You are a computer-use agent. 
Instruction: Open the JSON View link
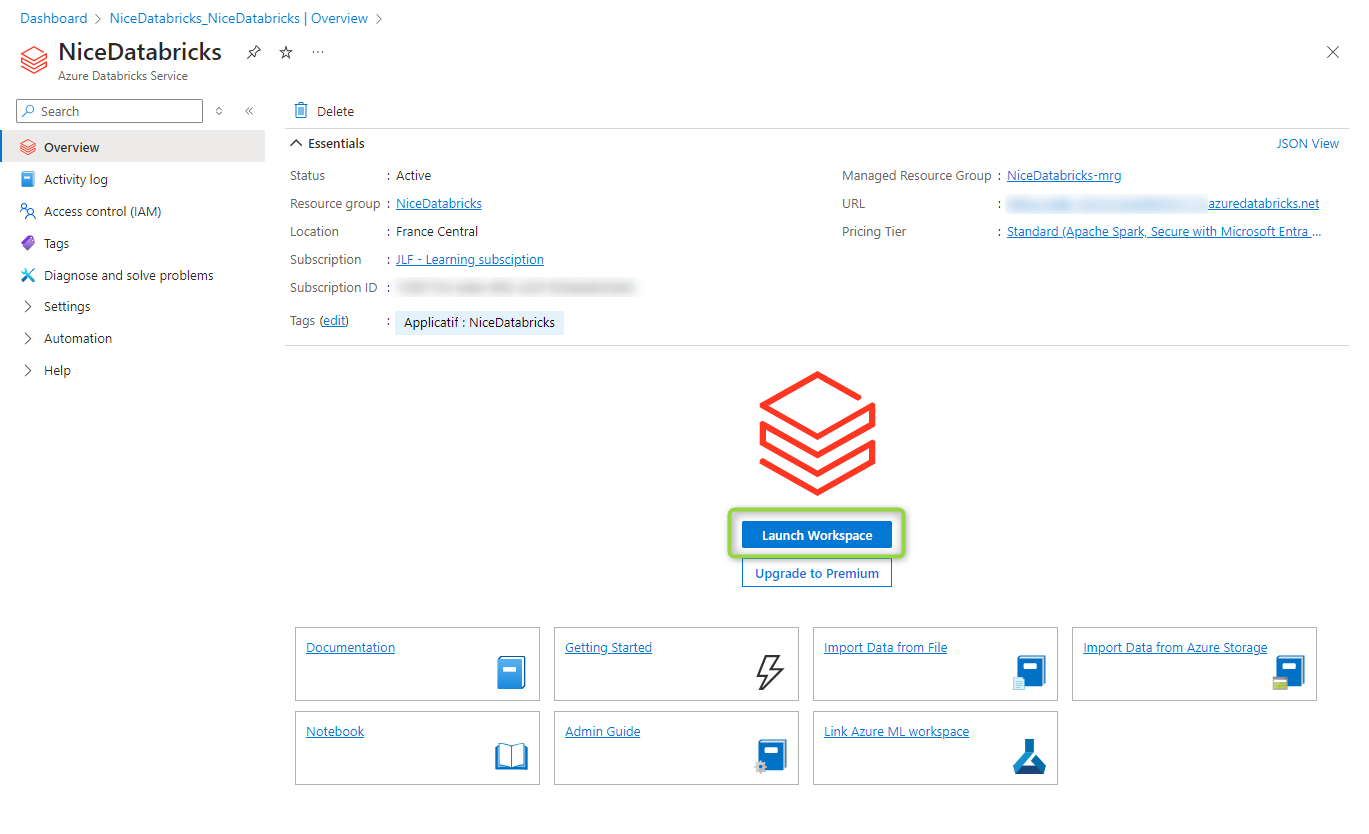[1308, 143]
